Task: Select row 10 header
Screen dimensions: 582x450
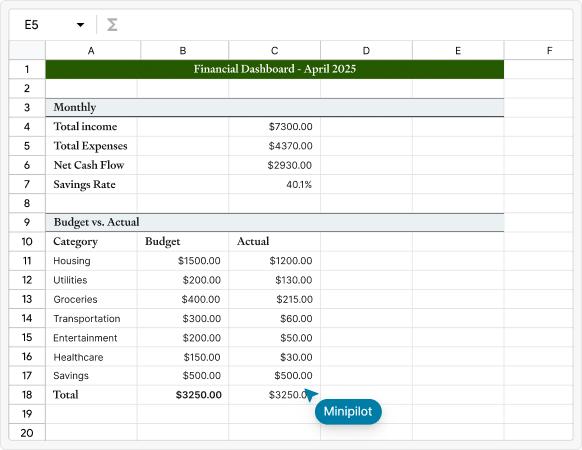Action: coord(27,242)
